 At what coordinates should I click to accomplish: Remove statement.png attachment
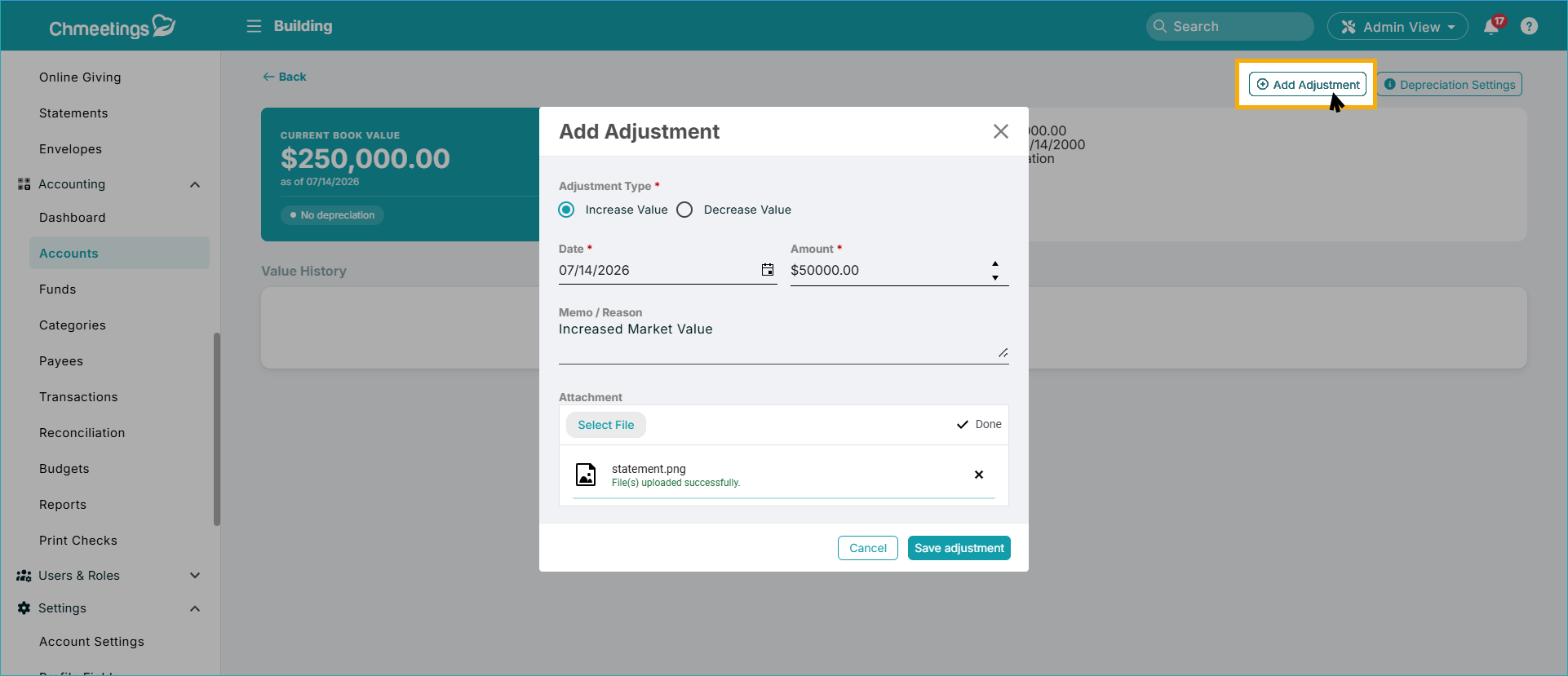click(979, 475)
